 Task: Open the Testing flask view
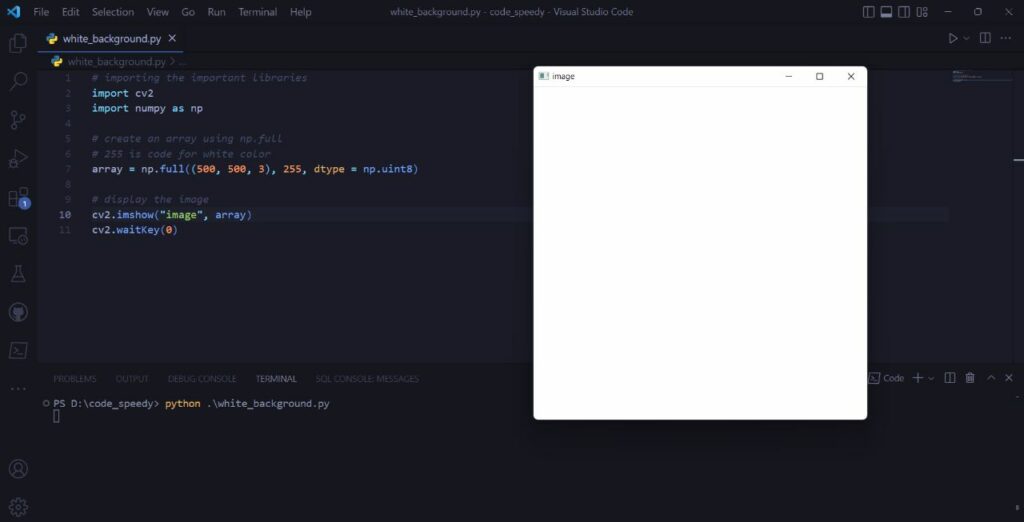pyautogui.click(x=18, y=274)
